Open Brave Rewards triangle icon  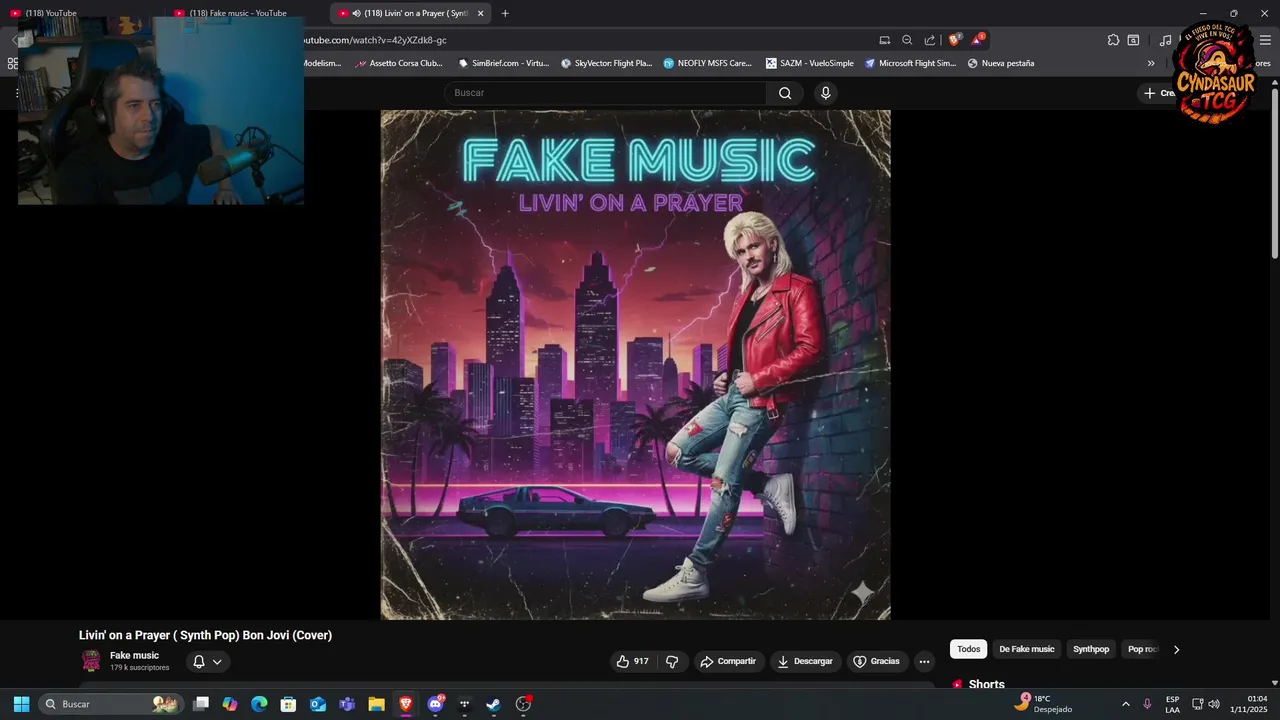(x=978, y=40)
